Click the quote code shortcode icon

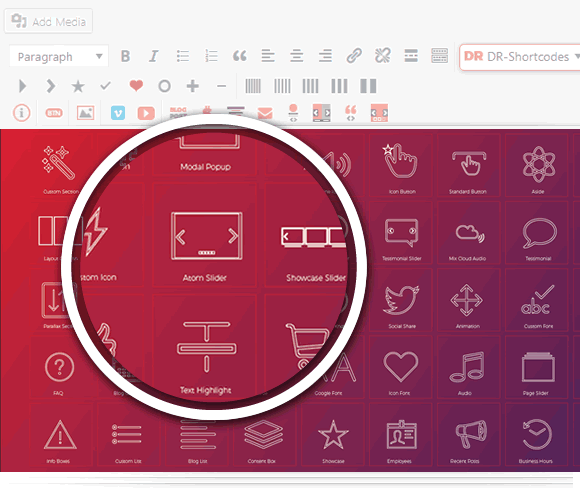point(350,113)
